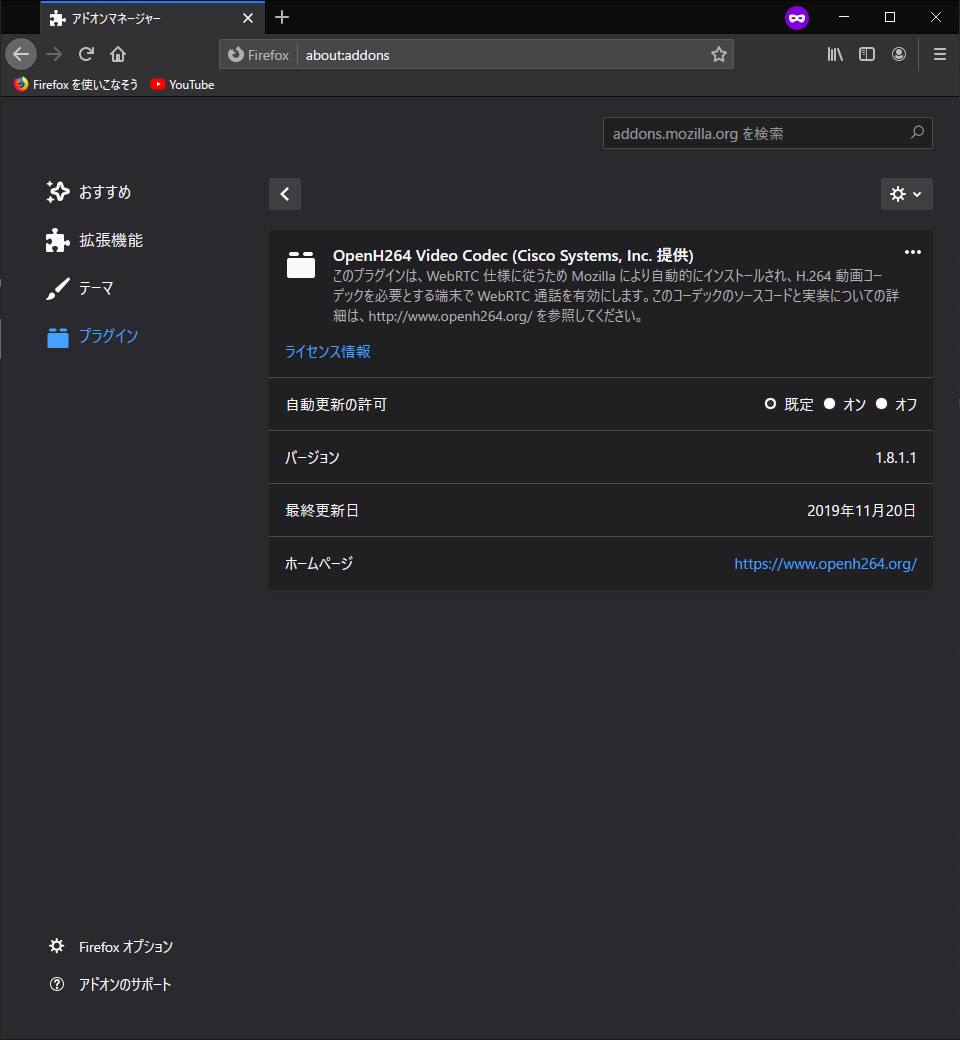This screenshot has height=1040, width=960.
Task: Open Firefox オプション settings
Action: (111, 946)
